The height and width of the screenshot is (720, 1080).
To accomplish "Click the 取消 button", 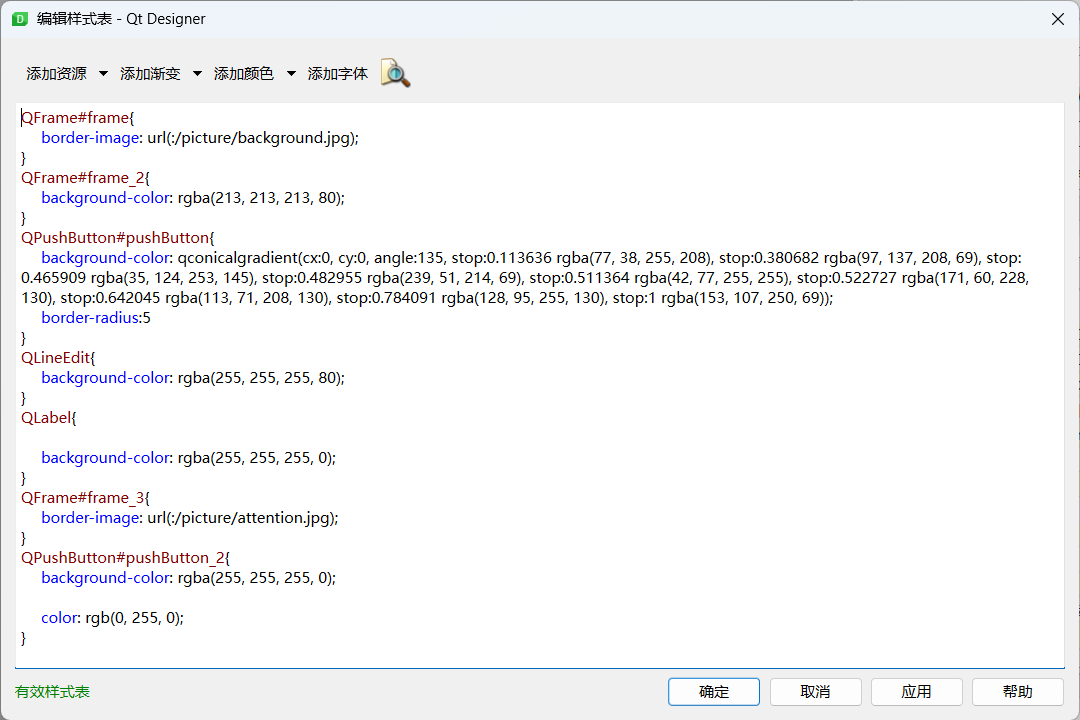I will coord(815,691).
